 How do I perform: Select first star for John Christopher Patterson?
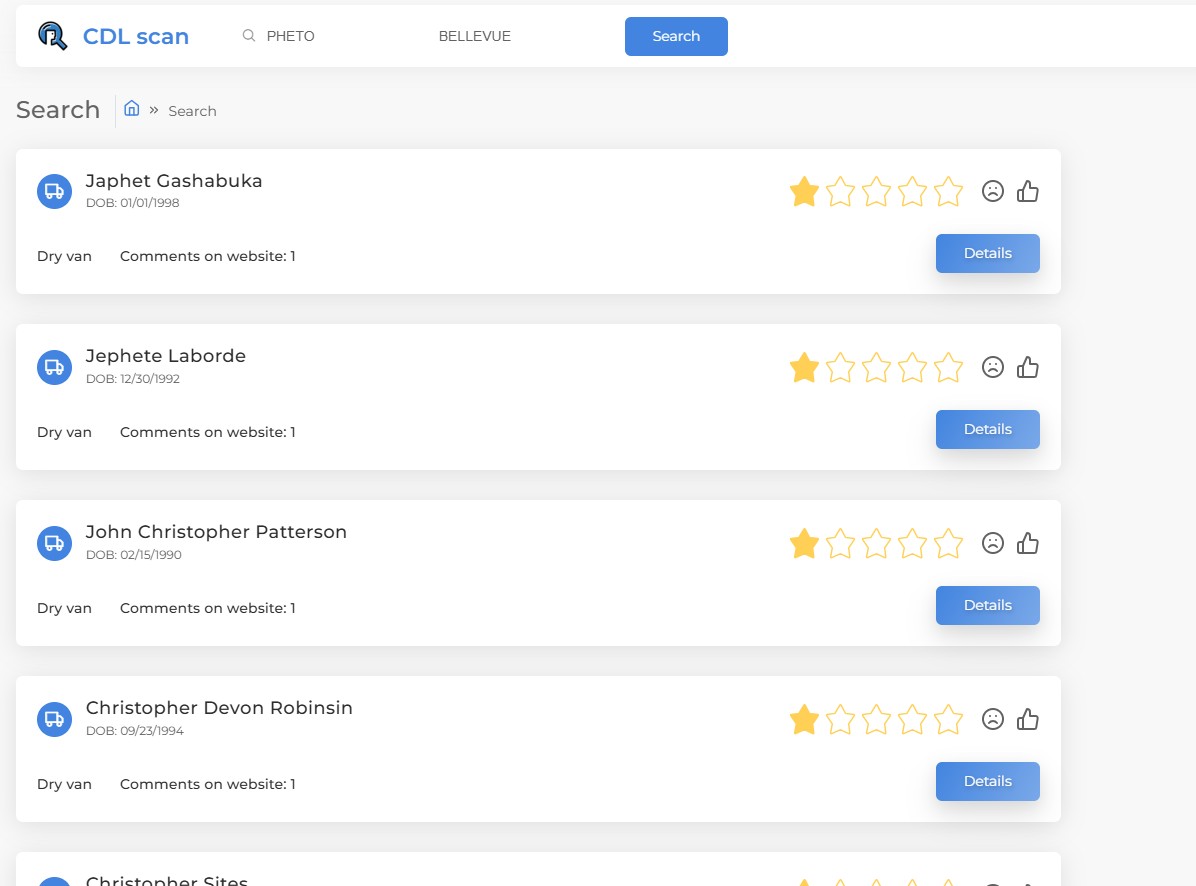[804, 544]
